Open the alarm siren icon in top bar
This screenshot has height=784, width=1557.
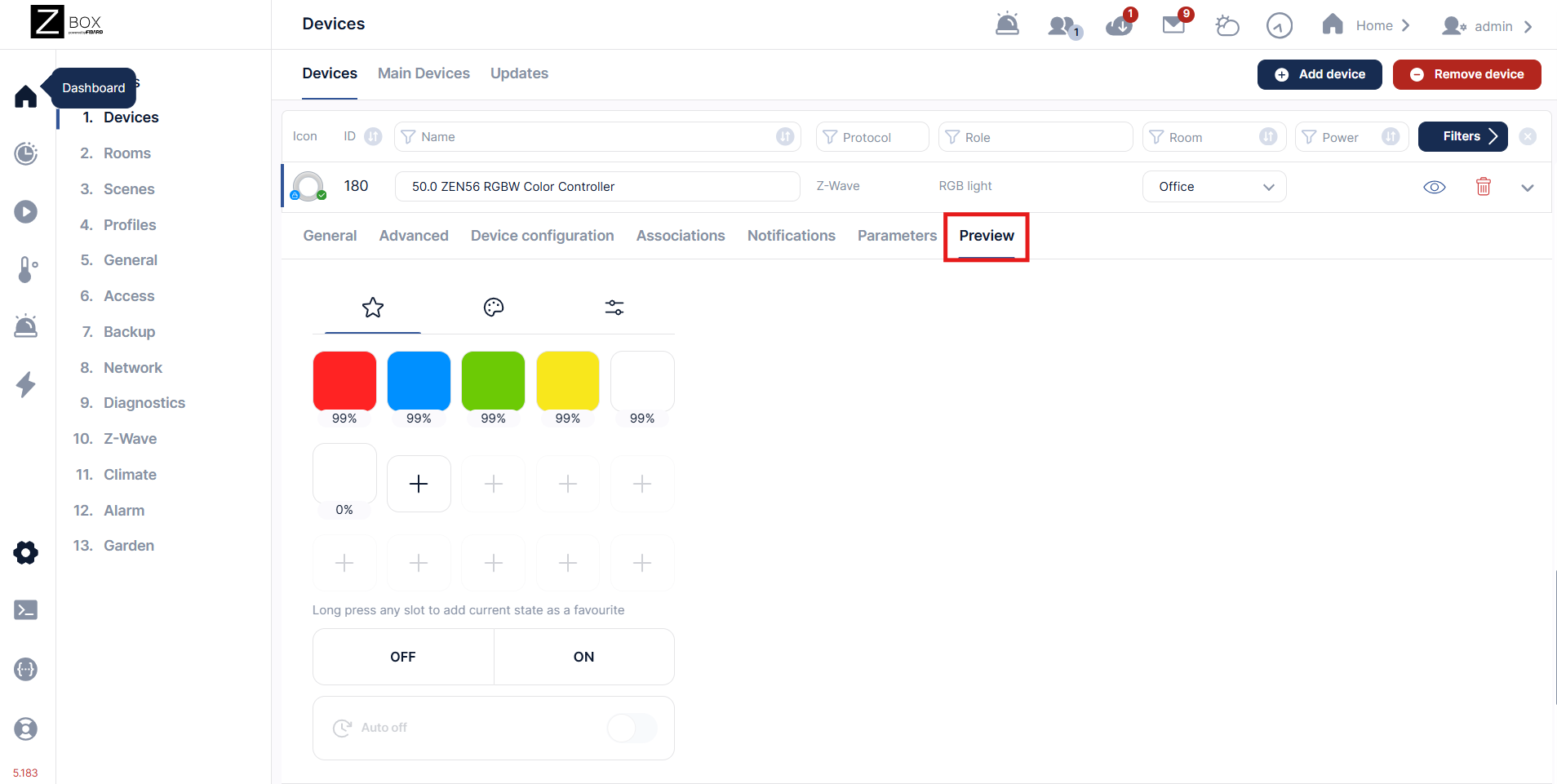(x=1007, y=24)
